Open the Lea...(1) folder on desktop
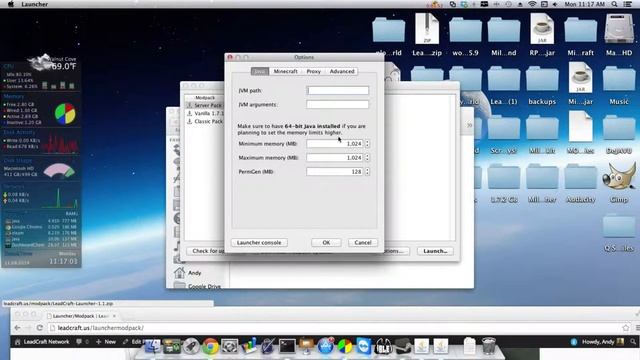640x360 pixels. [x=504, y=84]
